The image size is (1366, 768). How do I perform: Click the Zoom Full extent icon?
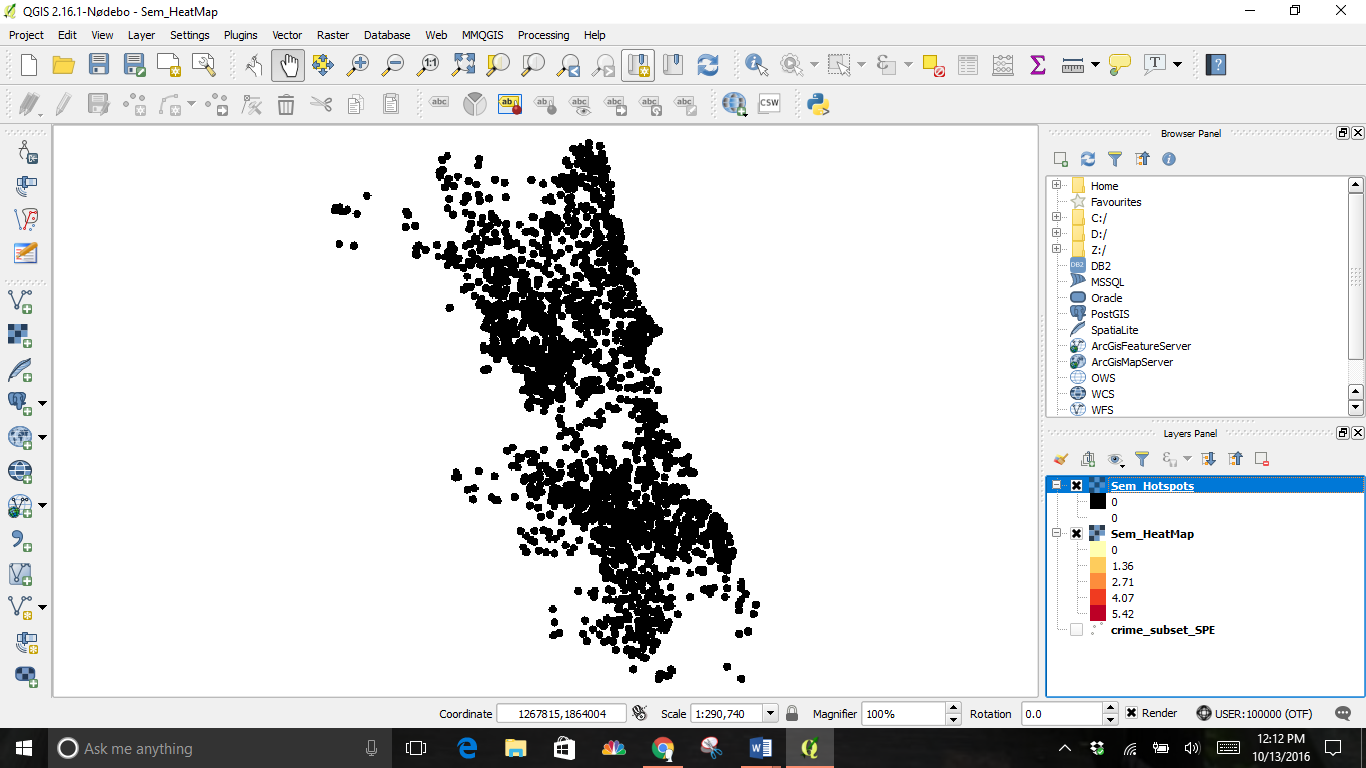tap(463, 65)
